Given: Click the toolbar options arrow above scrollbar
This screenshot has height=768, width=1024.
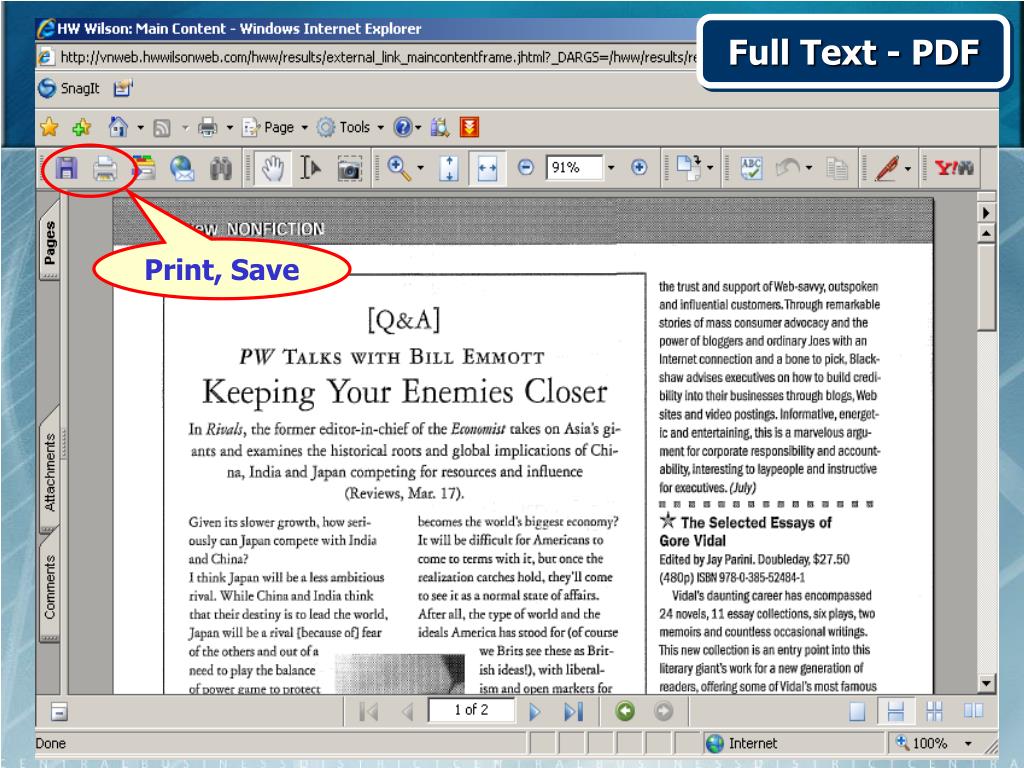Looking at the screenshot, I should click(x=986, y=212).
